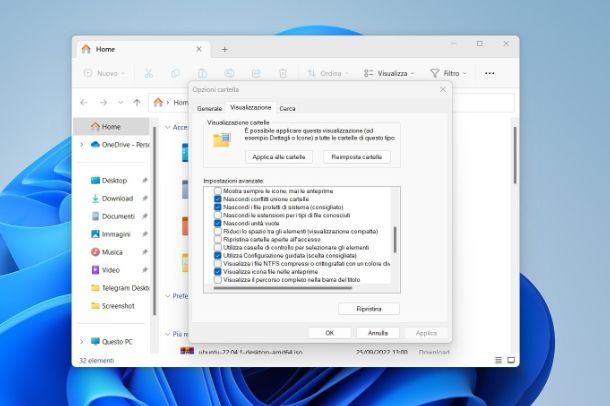Close the Opzioni cartella dialog
Screen dimensions: 610x406
(x=443, y=89)
